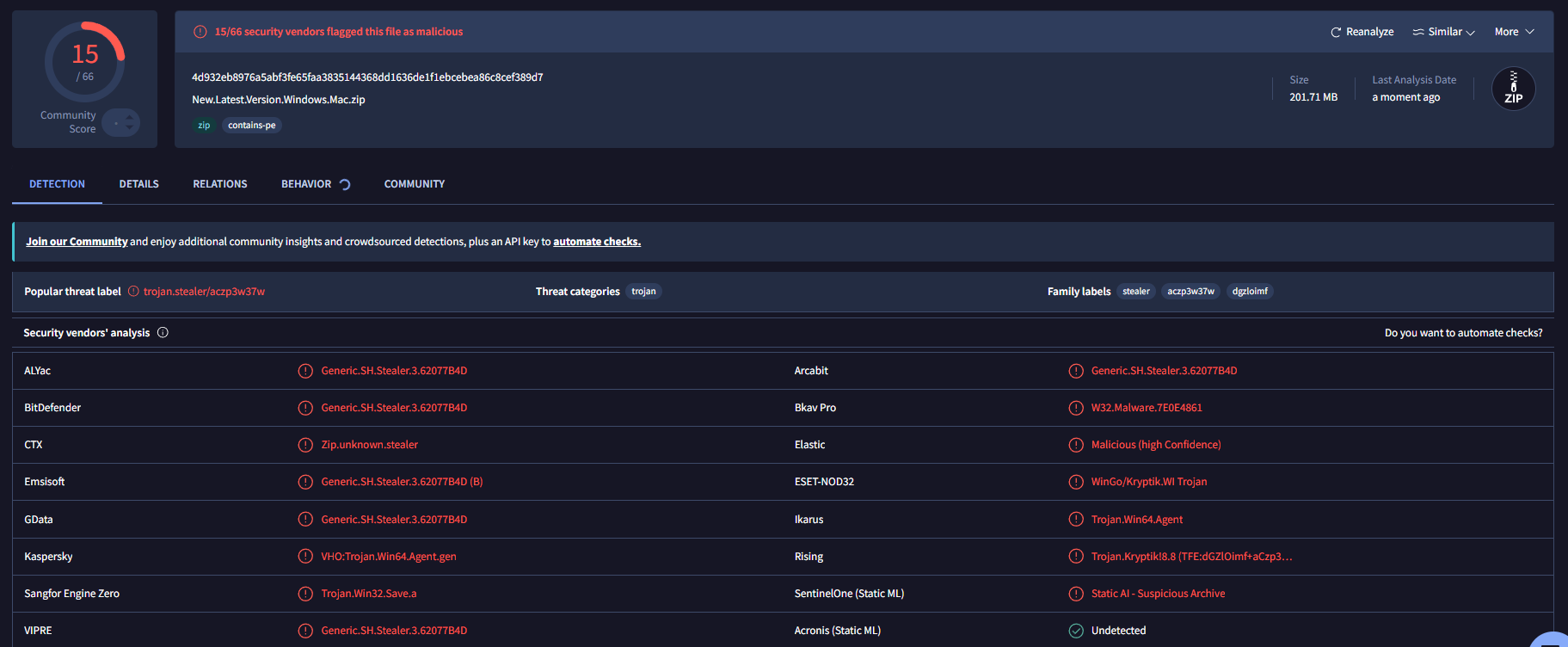Click the alert icon in the ALYac row
Image resolution: width=1568 pixels, height=647 pixels.
coord(305,371)
